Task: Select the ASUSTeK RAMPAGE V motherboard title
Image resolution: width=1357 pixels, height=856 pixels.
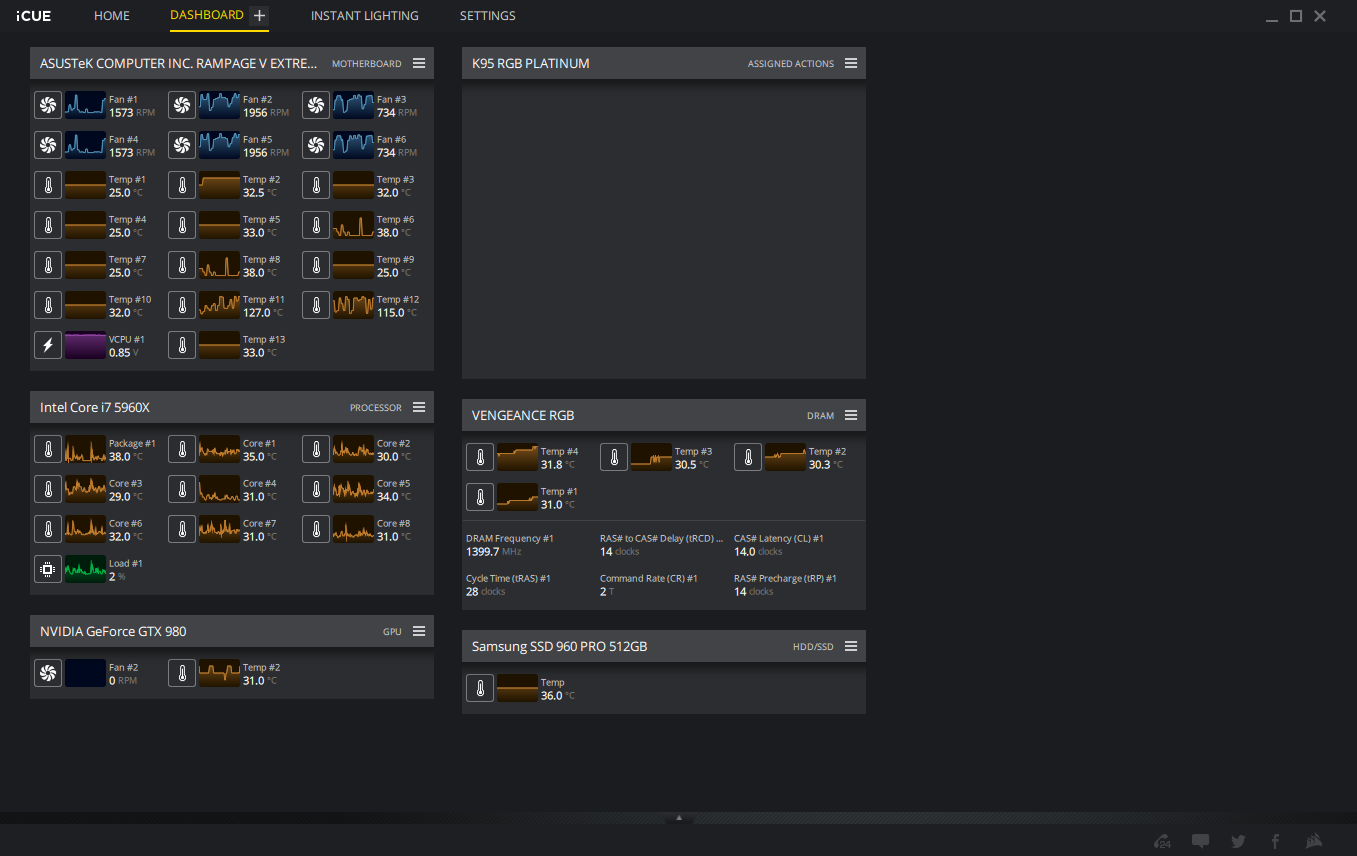Action: [x=179, y=63]
